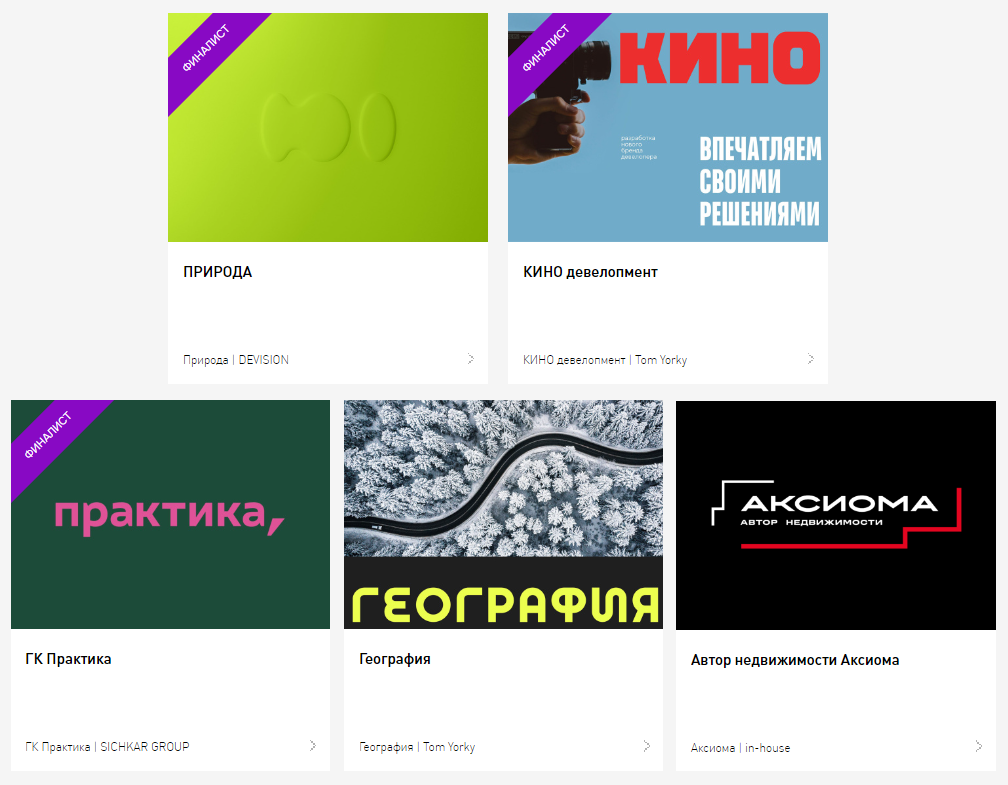Open Автор недвижимости Аксиома title
Screen dimensions: 1008x785
[x=795, y=660]
